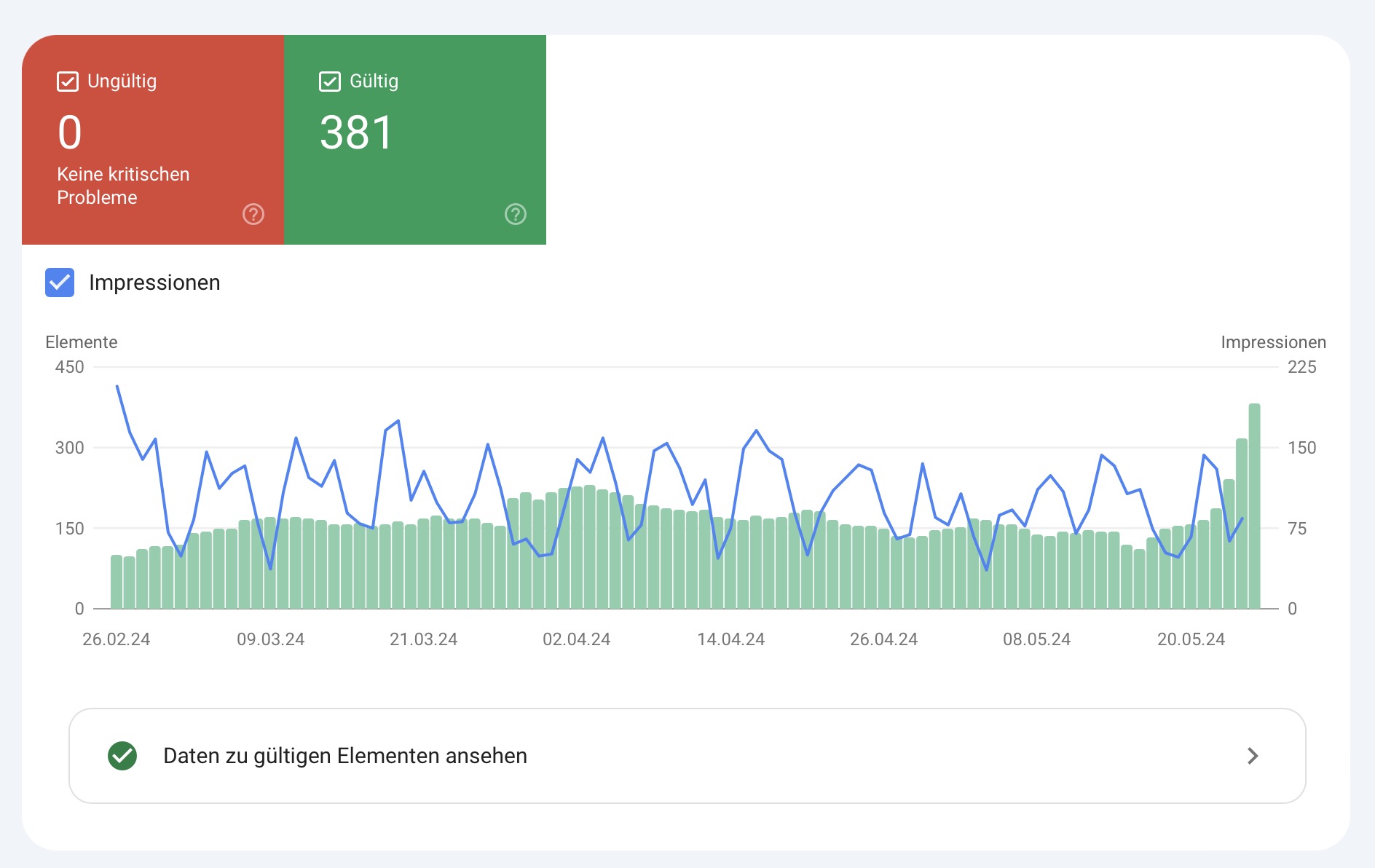Click the checkmark inside the Impressionen checkbox

click(x=60, y=283)
